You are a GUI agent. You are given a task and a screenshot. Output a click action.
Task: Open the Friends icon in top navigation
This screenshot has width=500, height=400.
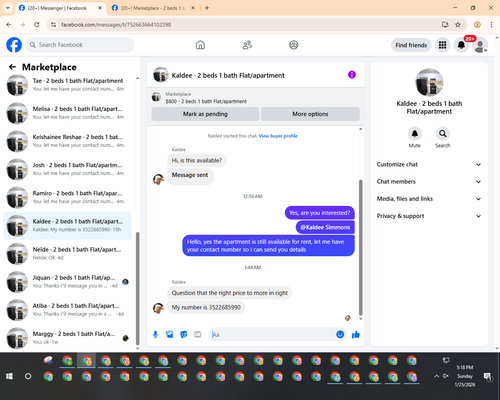[x=247, y=45]
